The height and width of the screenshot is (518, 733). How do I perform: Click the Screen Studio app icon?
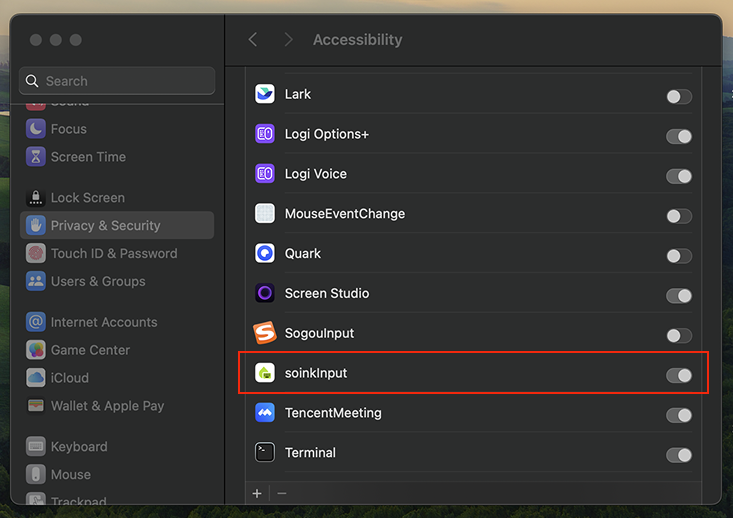click(x=265, y=293)
